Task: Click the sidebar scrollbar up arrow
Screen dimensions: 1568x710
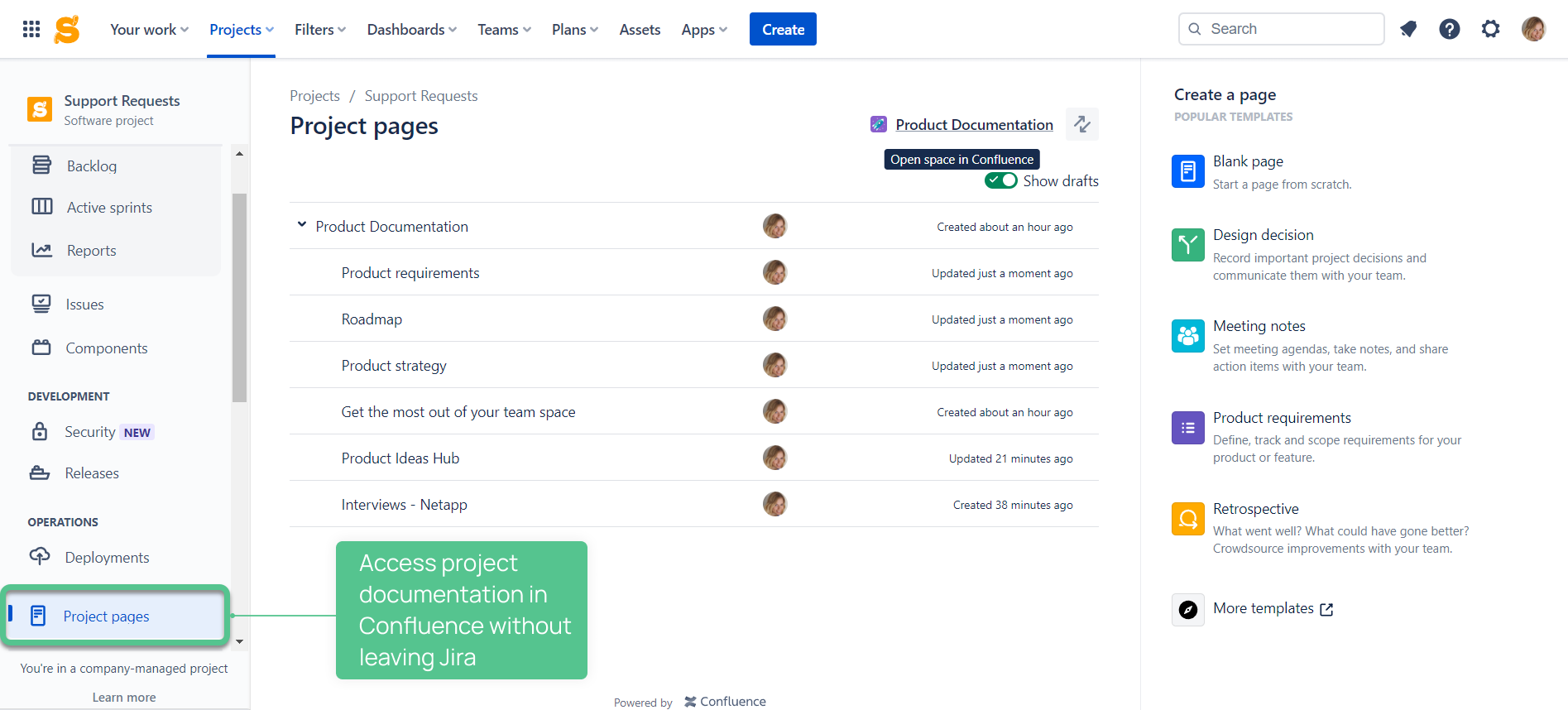Action: 239,154
